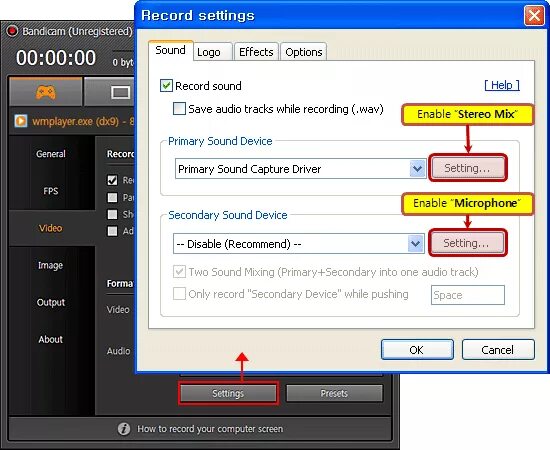Click the Settings button in Bandicam window

click(228, 394)
